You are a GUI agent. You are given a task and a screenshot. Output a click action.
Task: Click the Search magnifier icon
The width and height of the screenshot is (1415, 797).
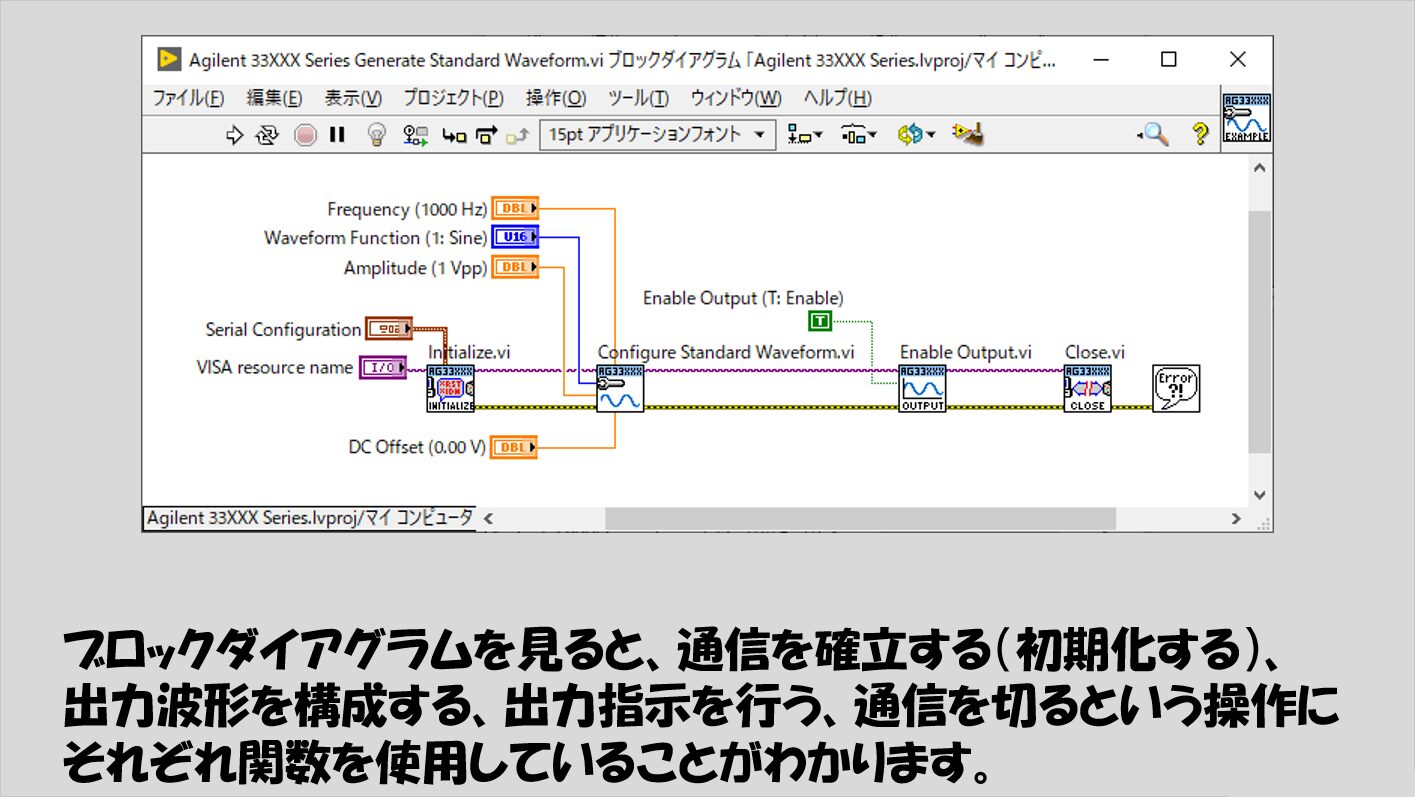1154,135
